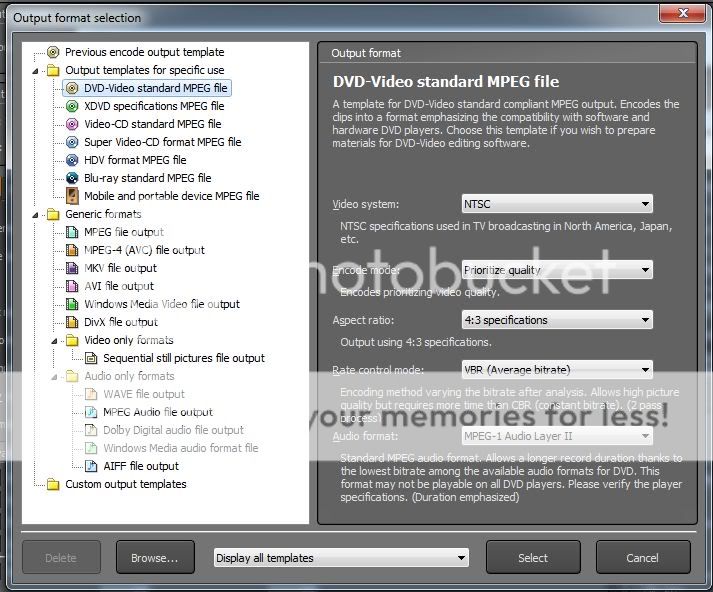Screen dimensions: 713x592
Task: Select Previous encode output template
Action: pos(144,52)
